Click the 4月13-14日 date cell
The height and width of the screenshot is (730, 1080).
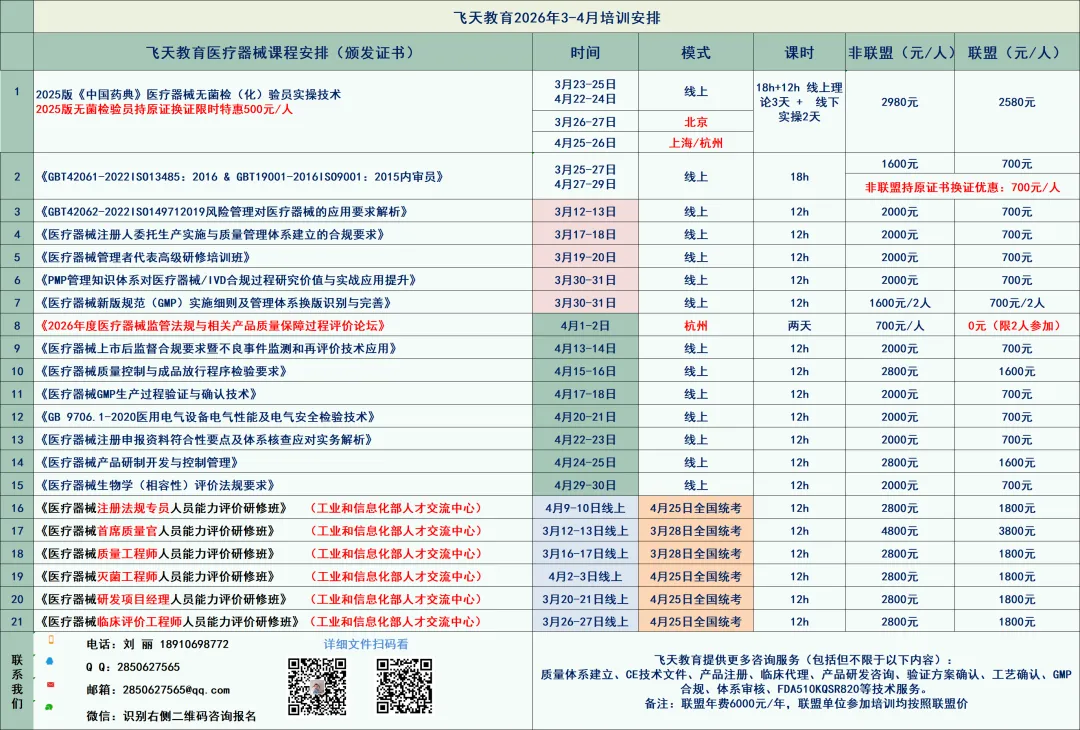pyautogui.click(x=585, y=348)
